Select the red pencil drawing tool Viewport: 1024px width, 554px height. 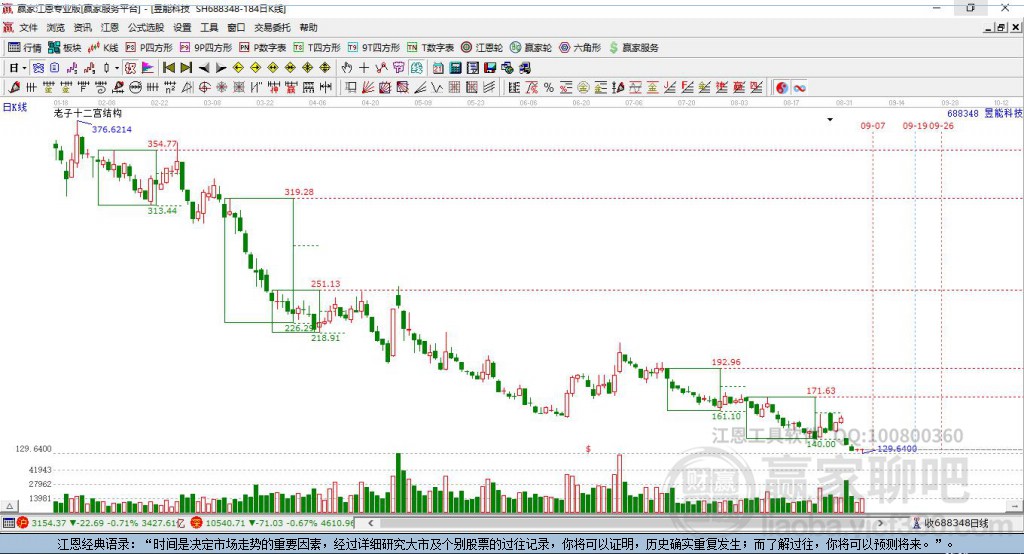click(14, 87)
